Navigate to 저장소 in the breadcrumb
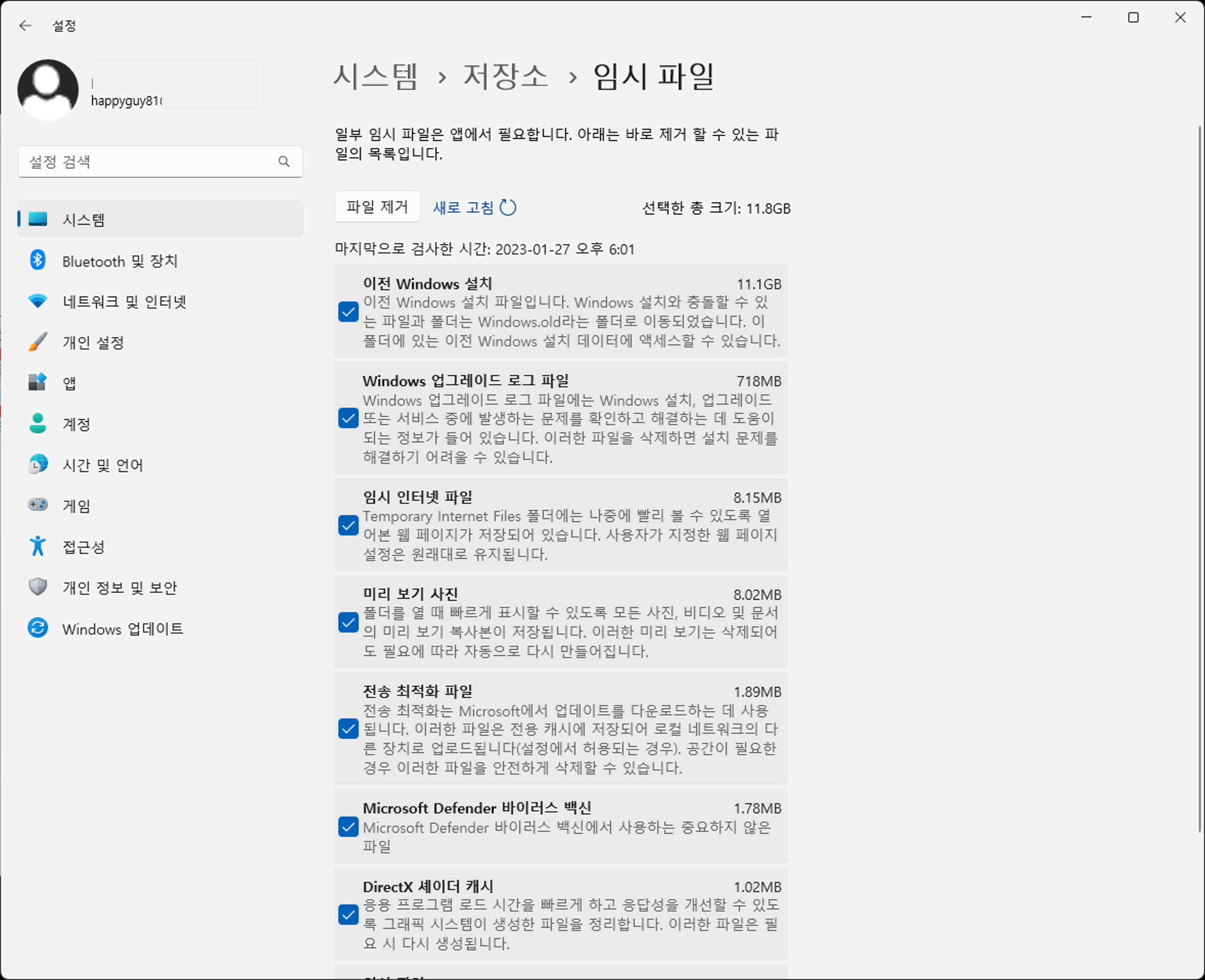The height and width of the screenshot is (980, 1205). coord(505,77)
